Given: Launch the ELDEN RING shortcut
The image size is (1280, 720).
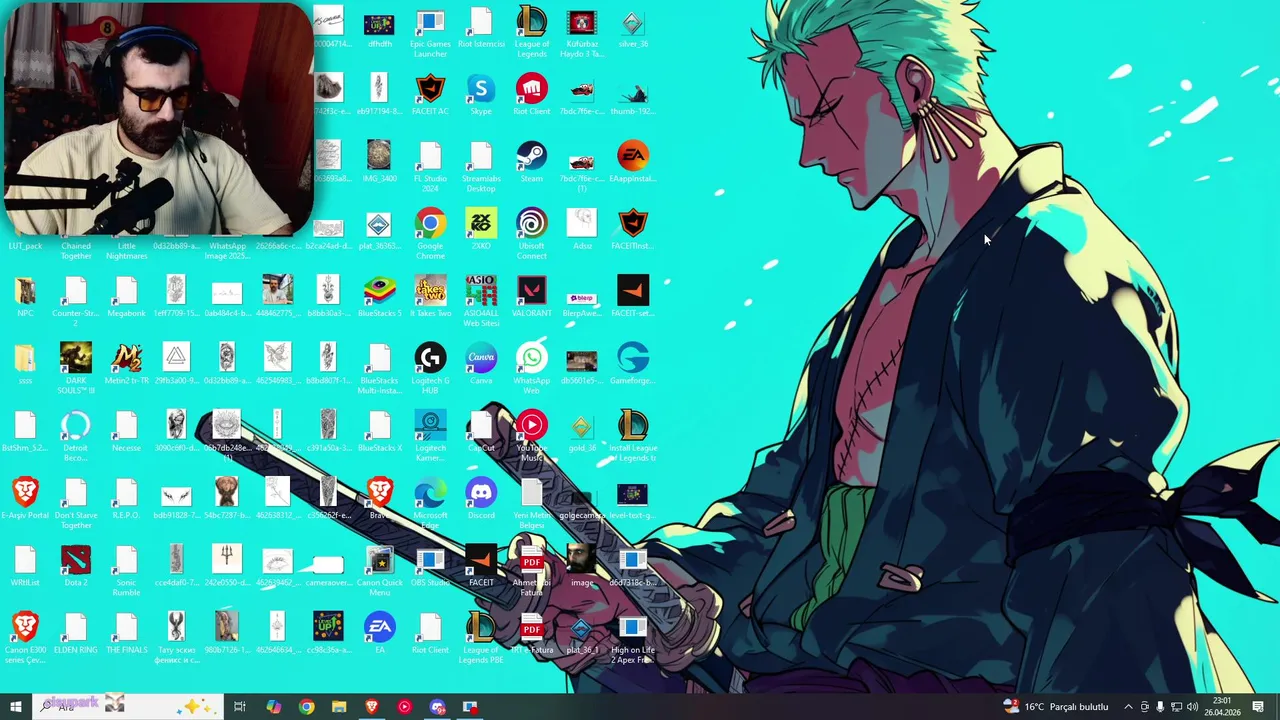Looking at the screenshot, I should (x=76, y=631).
